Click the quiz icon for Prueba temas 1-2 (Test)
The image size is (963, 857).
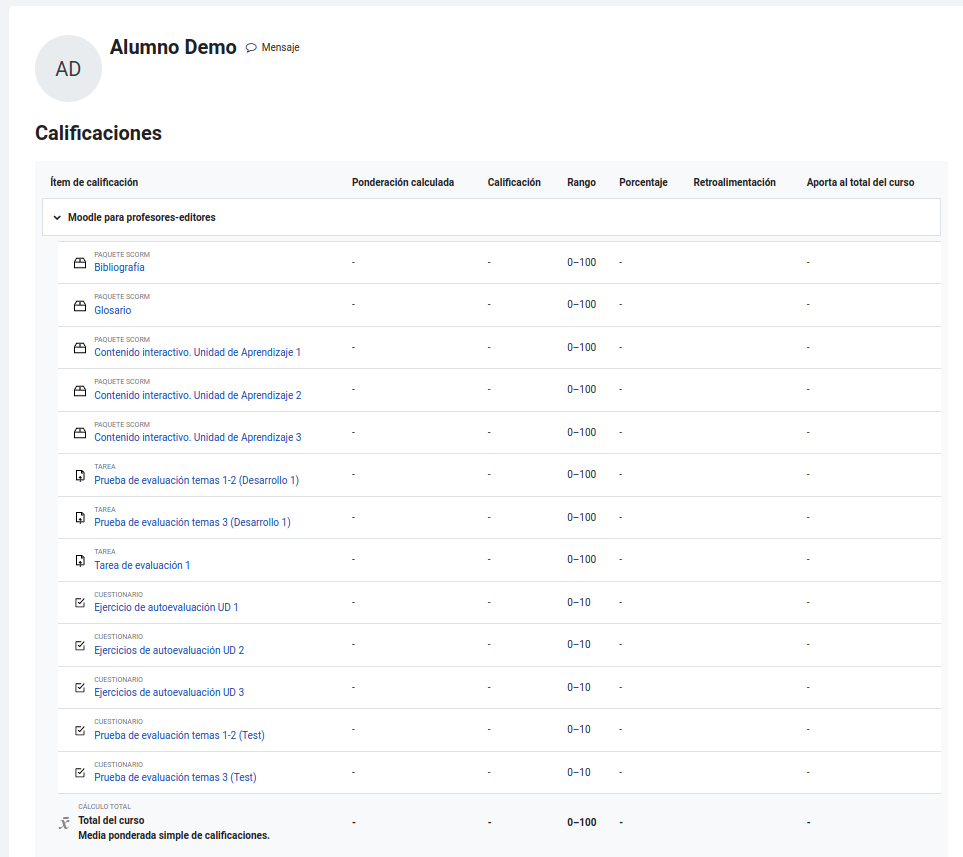click(x=80, y=730)
